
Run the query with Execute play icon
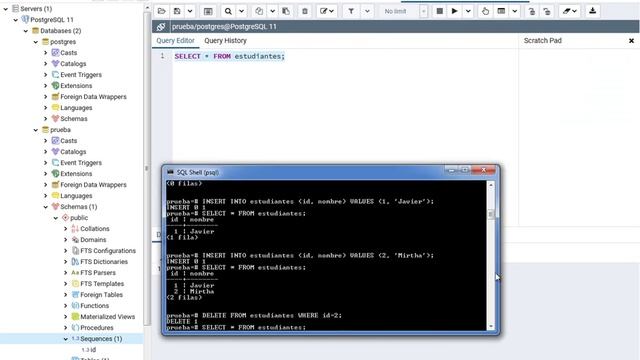(x=455, y=11)
